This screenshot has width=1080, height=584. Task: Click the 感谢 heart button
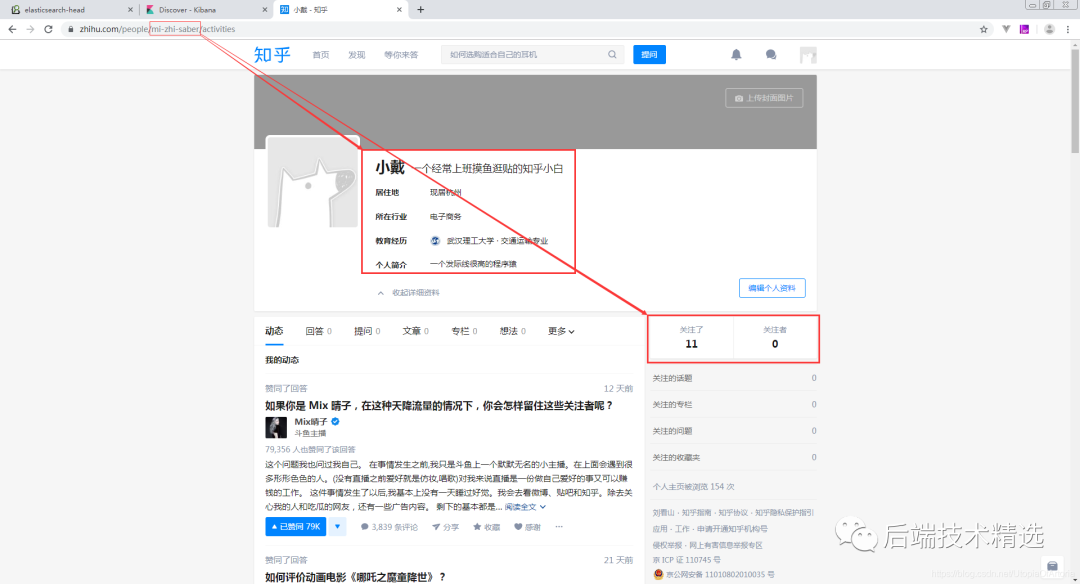pyautogui.click(x=528, y=527)
